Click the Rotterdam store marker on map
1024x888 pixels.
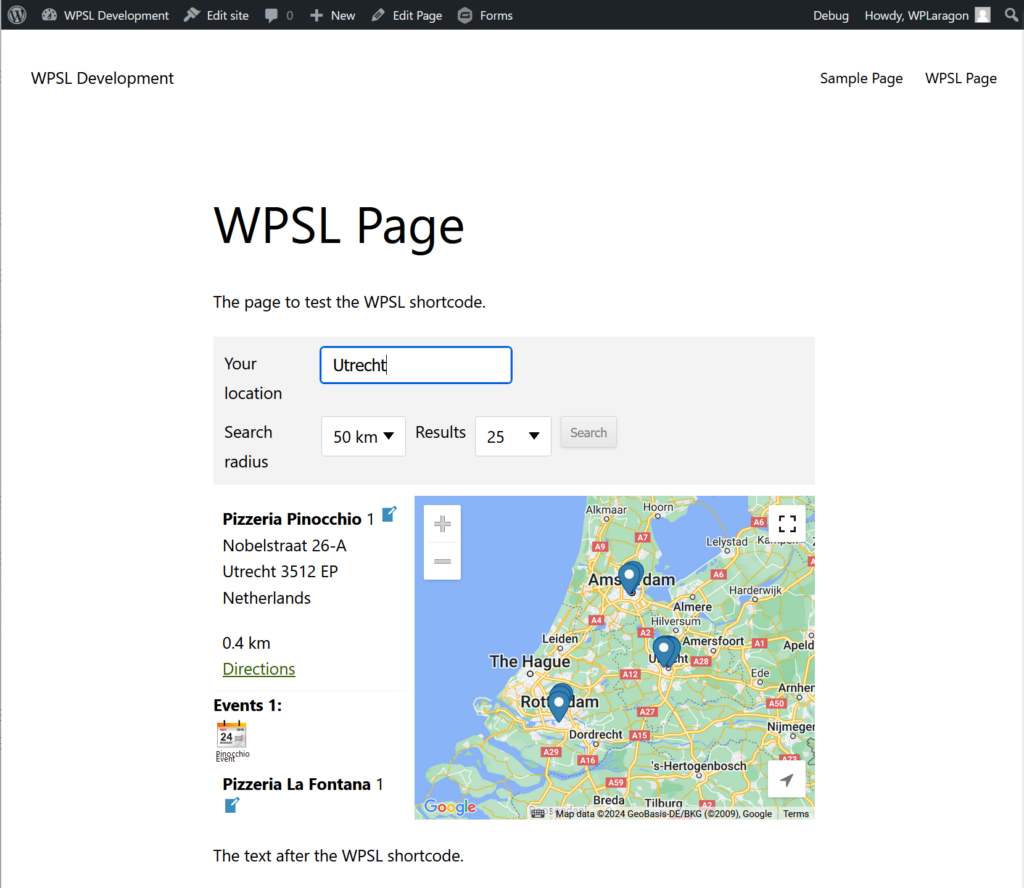(x=559, y=702)
